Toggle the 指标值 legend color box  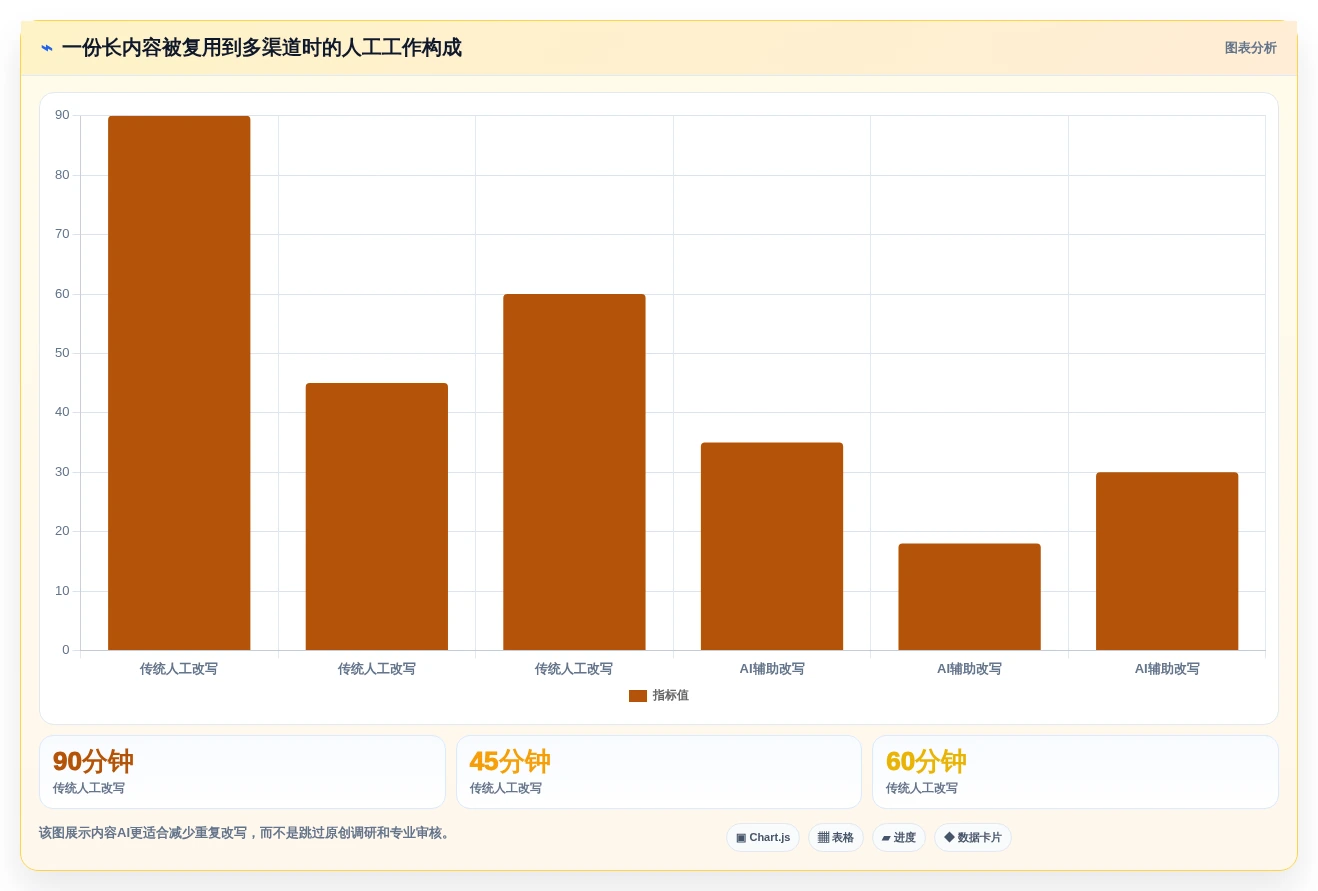pos(638,696)
